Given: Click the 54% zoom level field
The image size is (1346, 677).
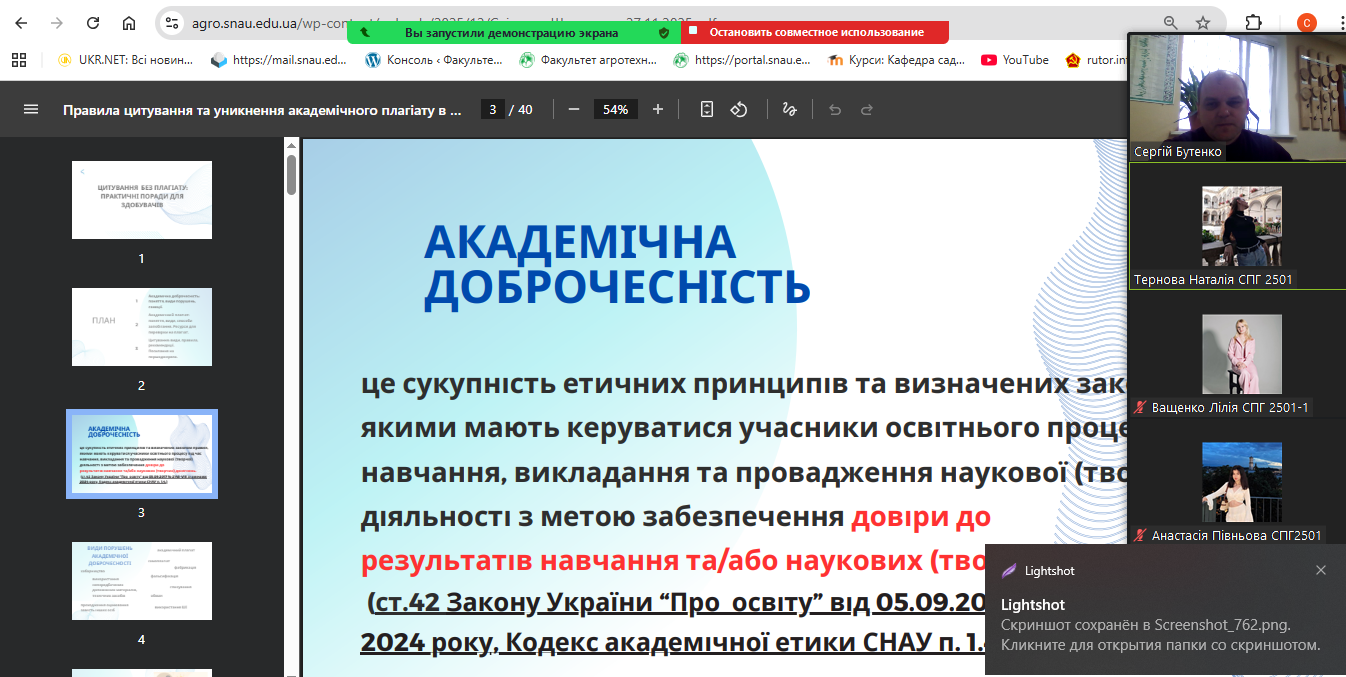Looking at the screenshot, I should (x=615, y=110).
